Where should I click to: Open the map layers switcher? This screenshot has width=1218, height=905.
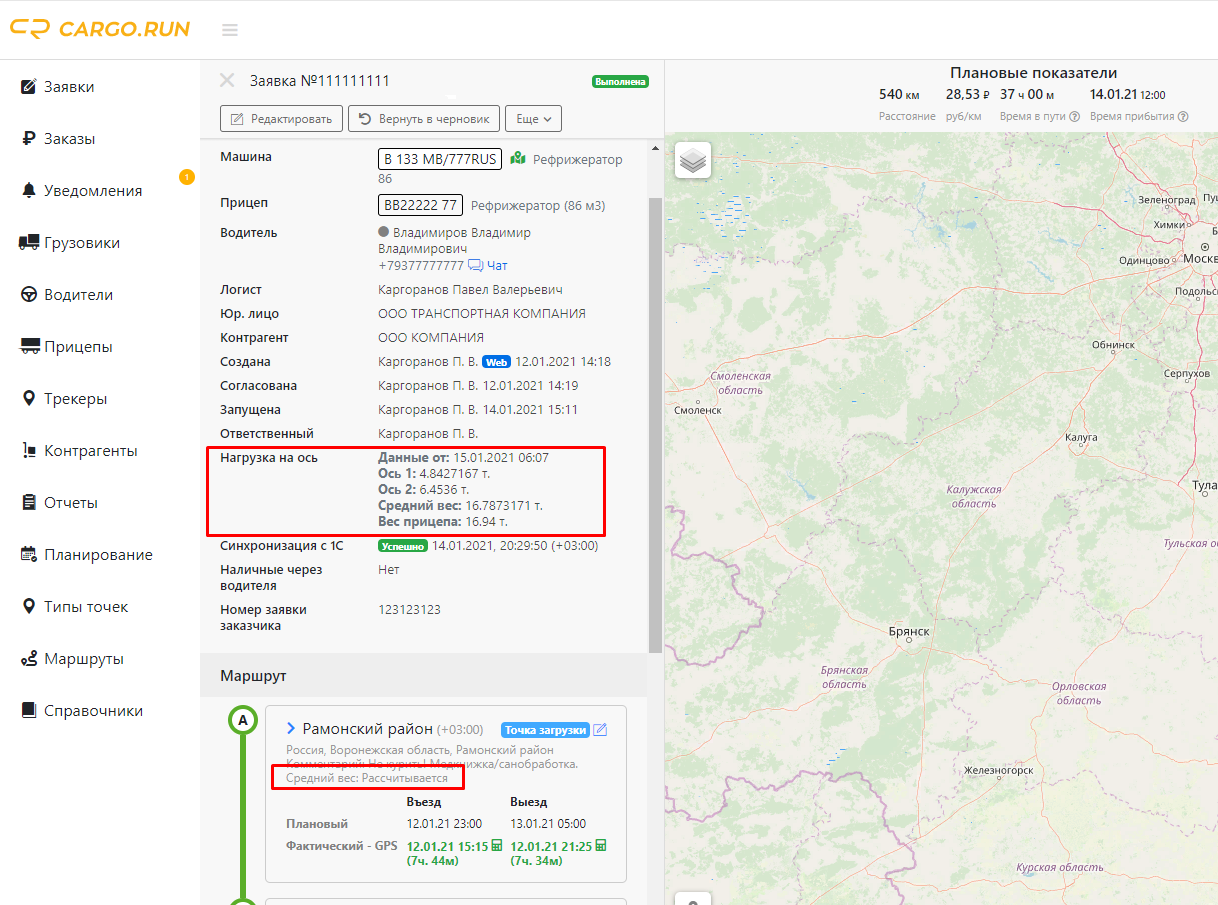point(693,160)
